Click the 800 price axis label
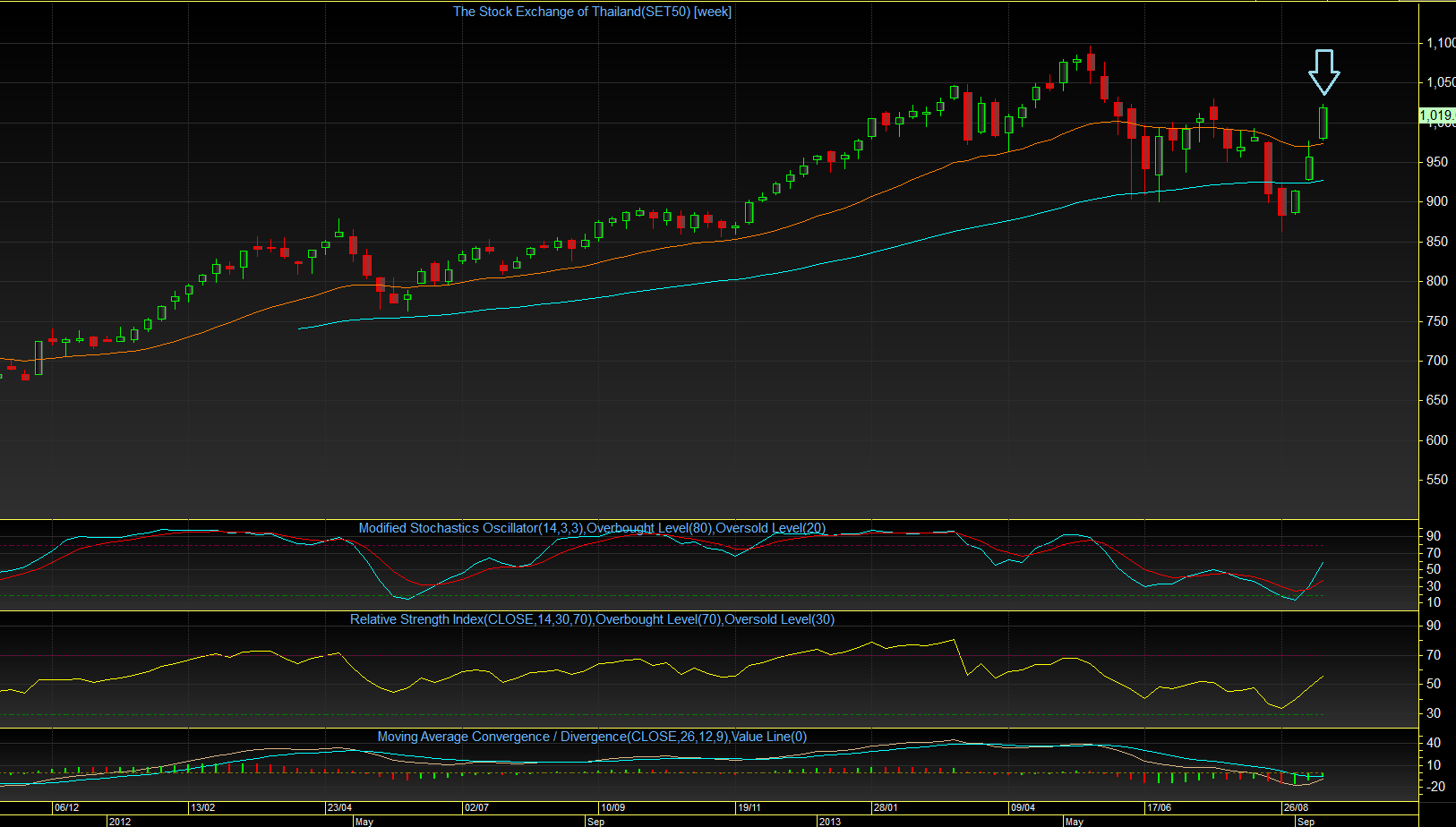 point(1437,281)
